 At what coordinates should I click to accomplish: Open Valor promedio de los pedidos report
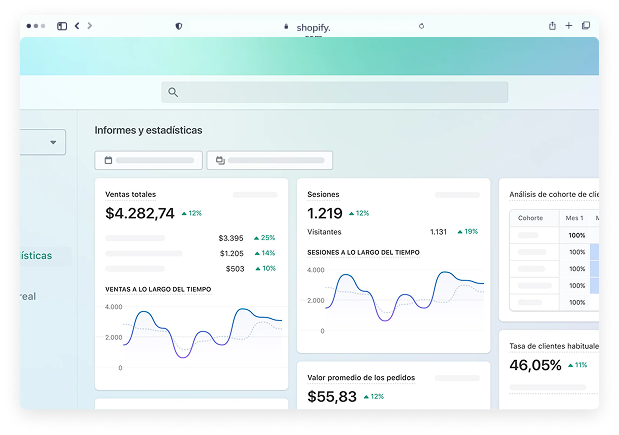click(361, 378)
